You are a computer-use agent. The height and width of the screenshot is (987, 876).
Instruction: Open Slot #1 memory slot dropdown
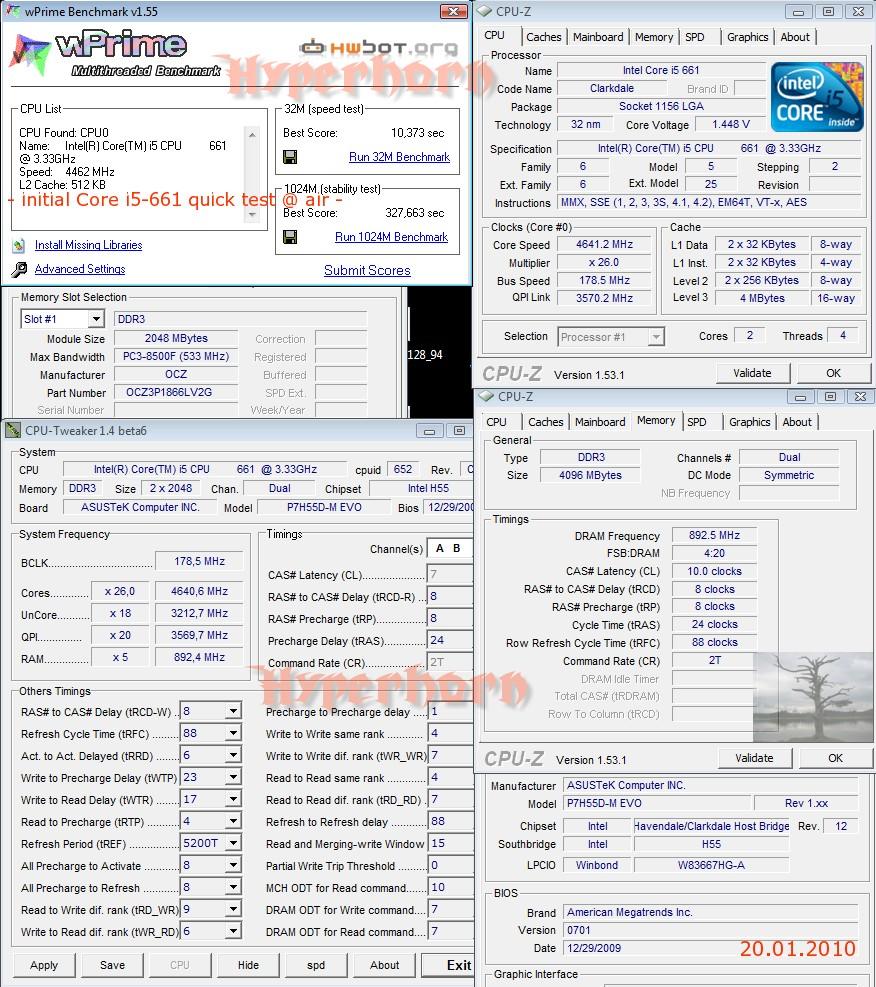pos(96,319)
